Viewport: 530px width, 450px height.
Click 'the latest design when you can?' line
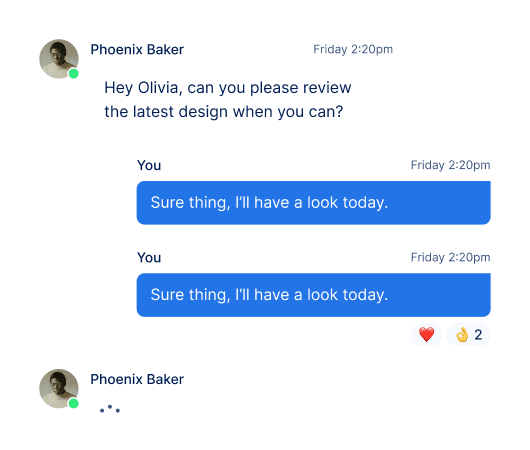[x=224, y=112]
